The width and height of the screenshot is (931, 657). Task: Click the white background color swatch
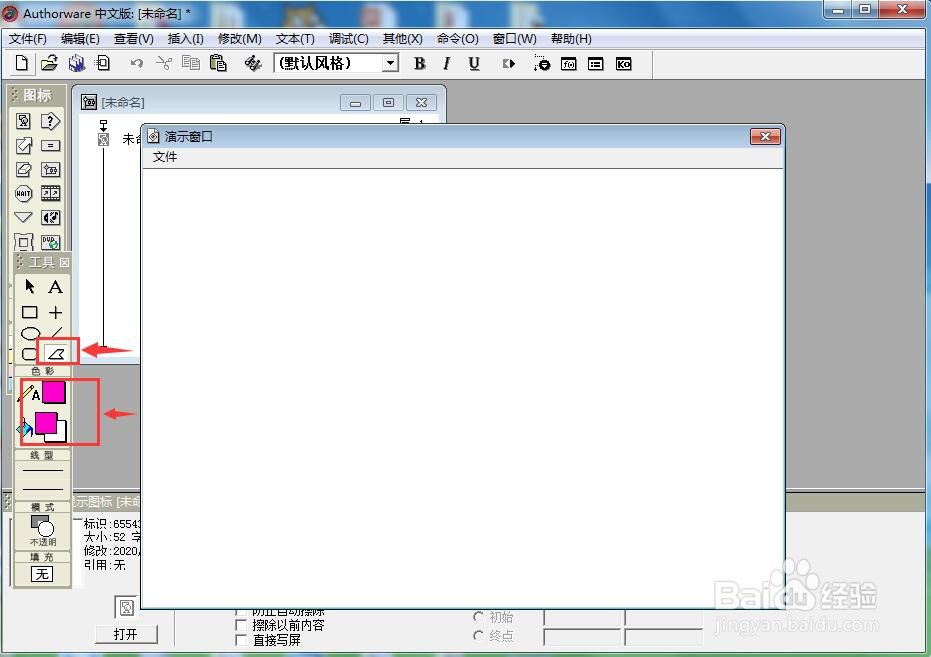point(61,436)
